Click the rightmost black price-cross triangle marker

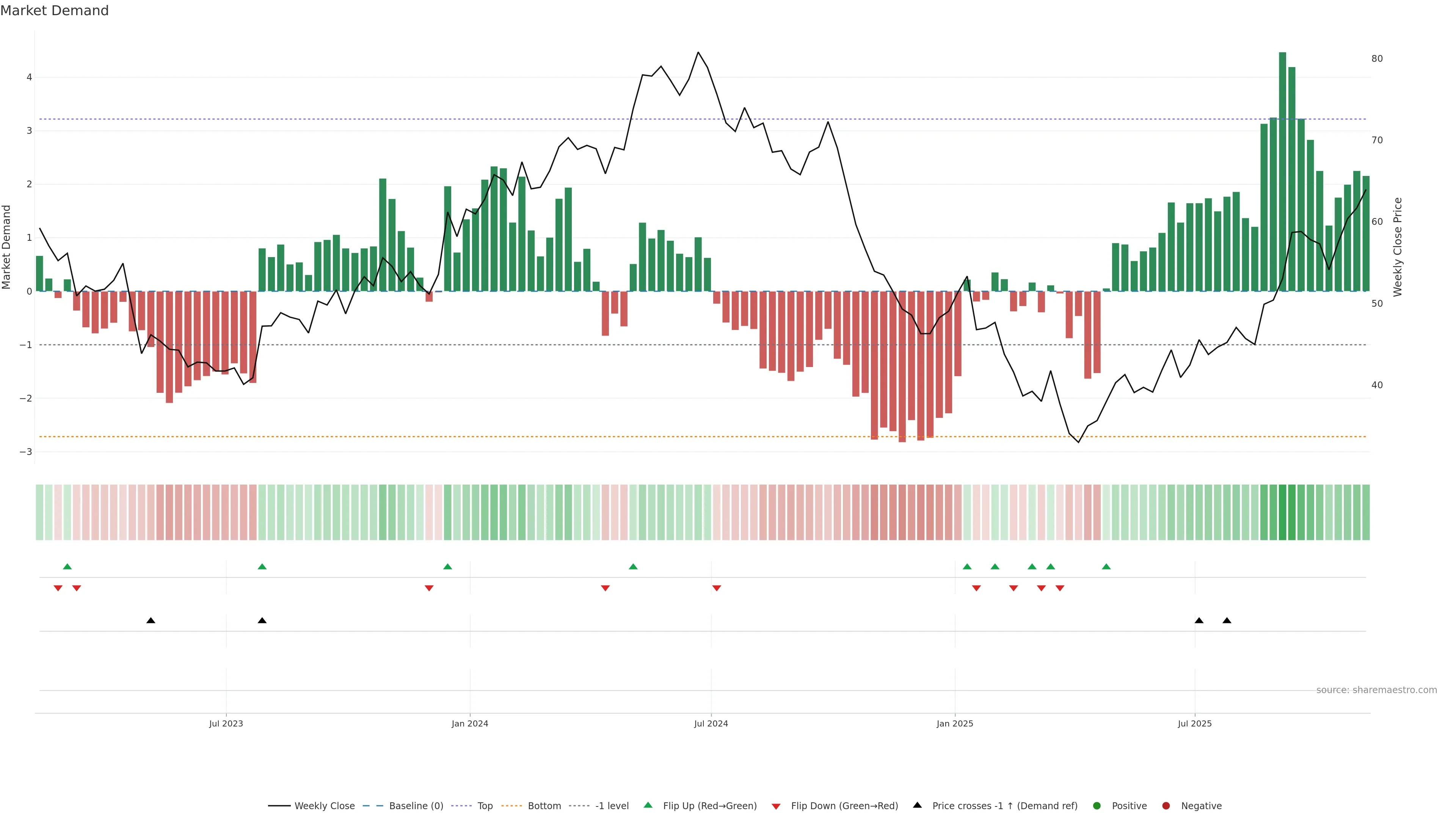coord(1227,621)
